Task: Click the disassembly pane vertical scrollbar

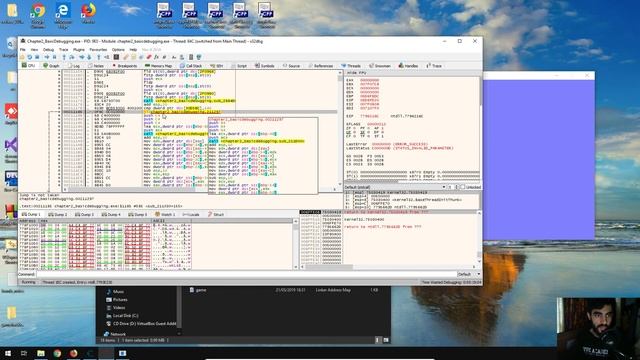Action: [340, 129]
